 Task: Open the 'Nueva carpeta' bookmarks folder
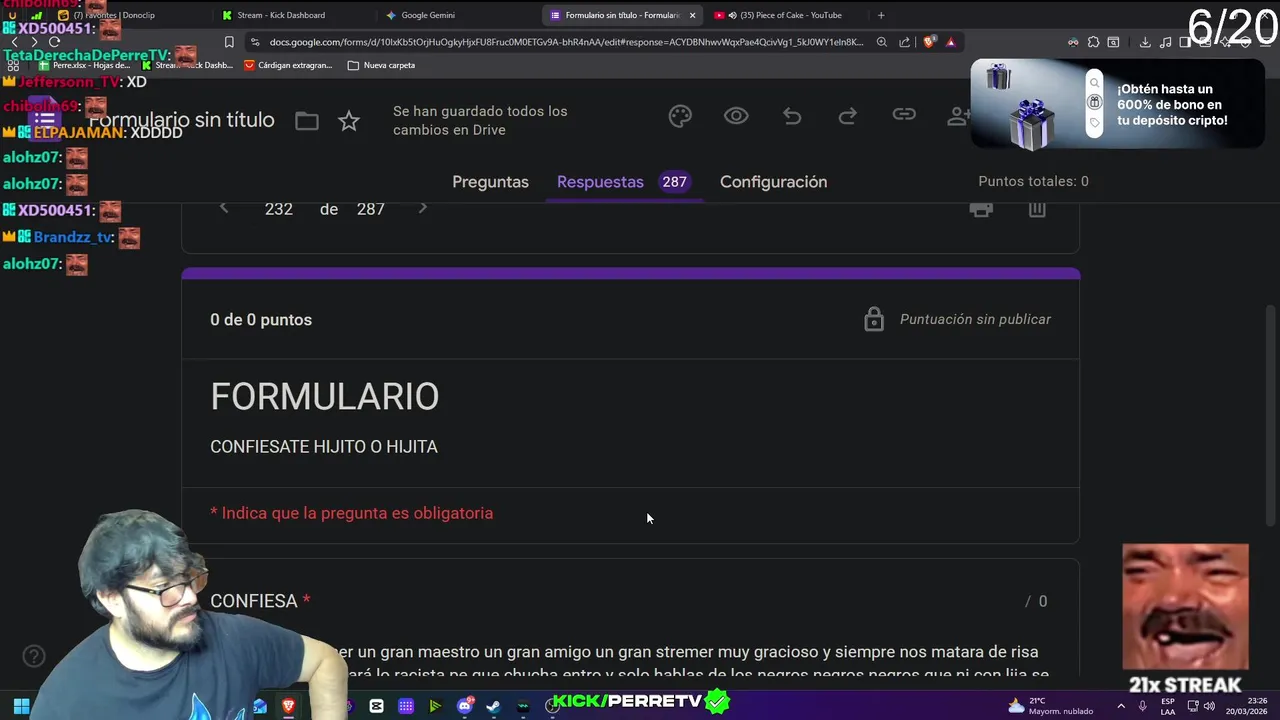(381, 65)
